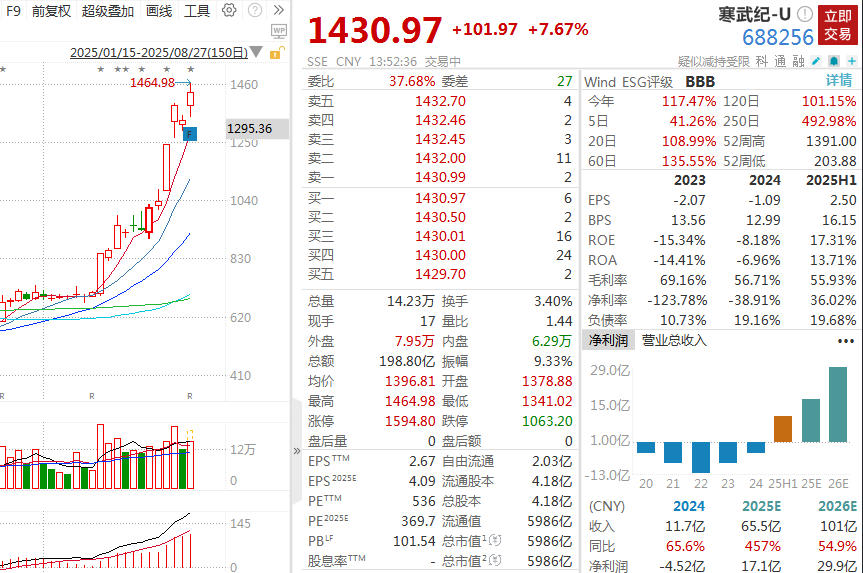Click the pencil edit note icon
The image size is (863, 573).
click(816, 61)
